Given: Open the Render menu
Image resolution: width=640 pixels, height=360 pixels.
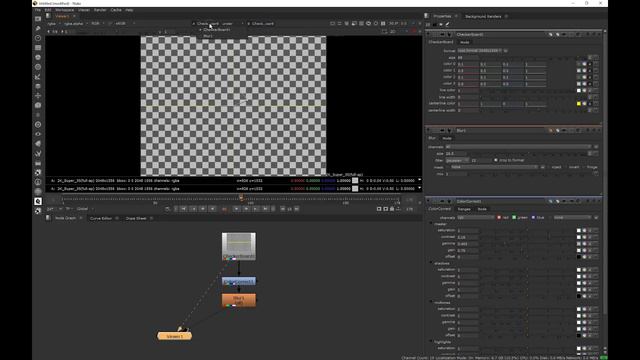Looking at the screenshot, I should click(x=100, y=10).
